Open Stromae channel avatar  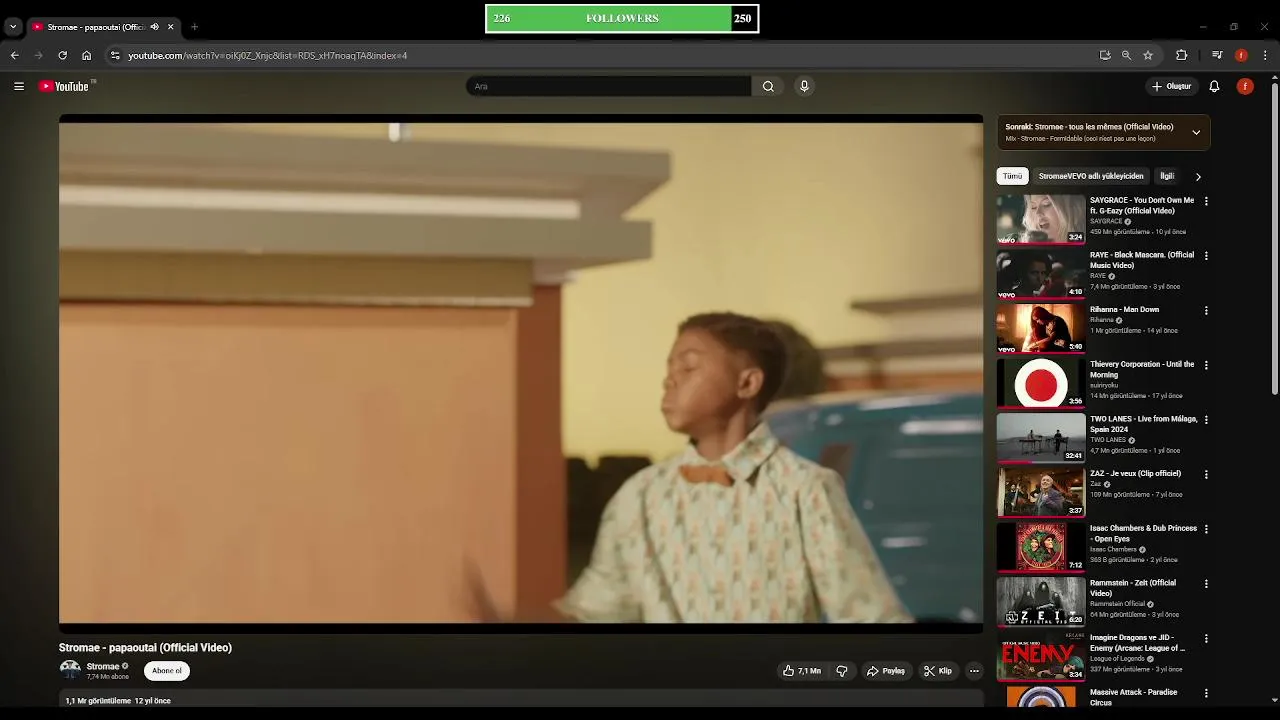(70, 670)
